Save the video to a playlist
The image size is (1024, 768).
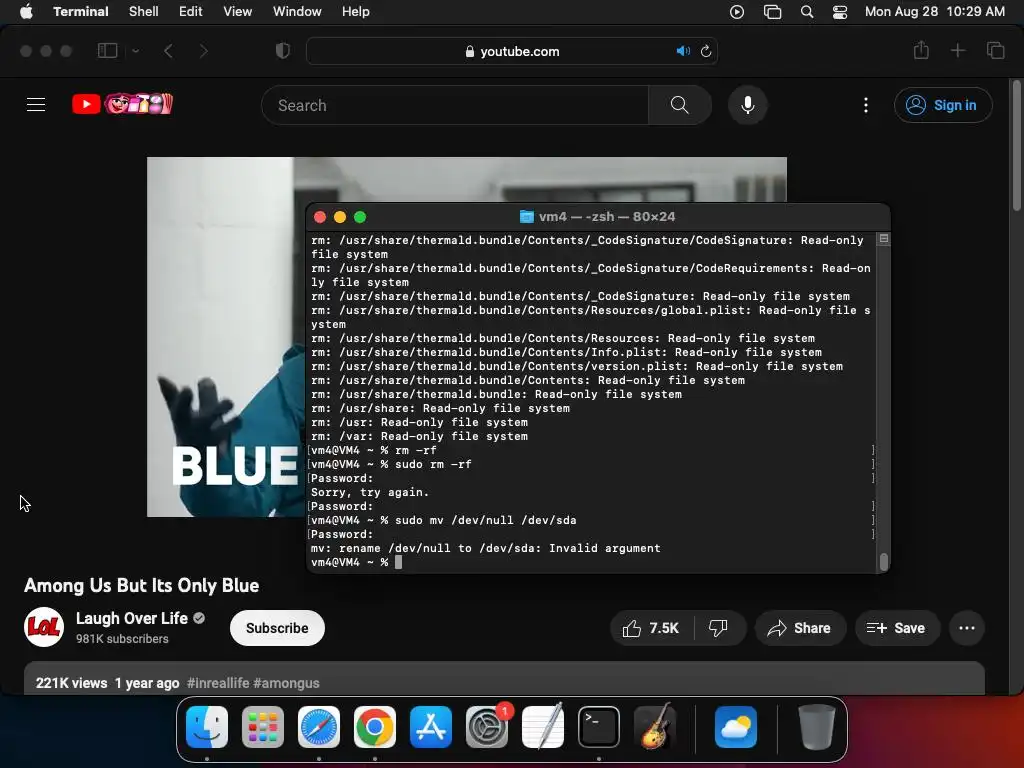pyautogui.click(x=897, y=628)
